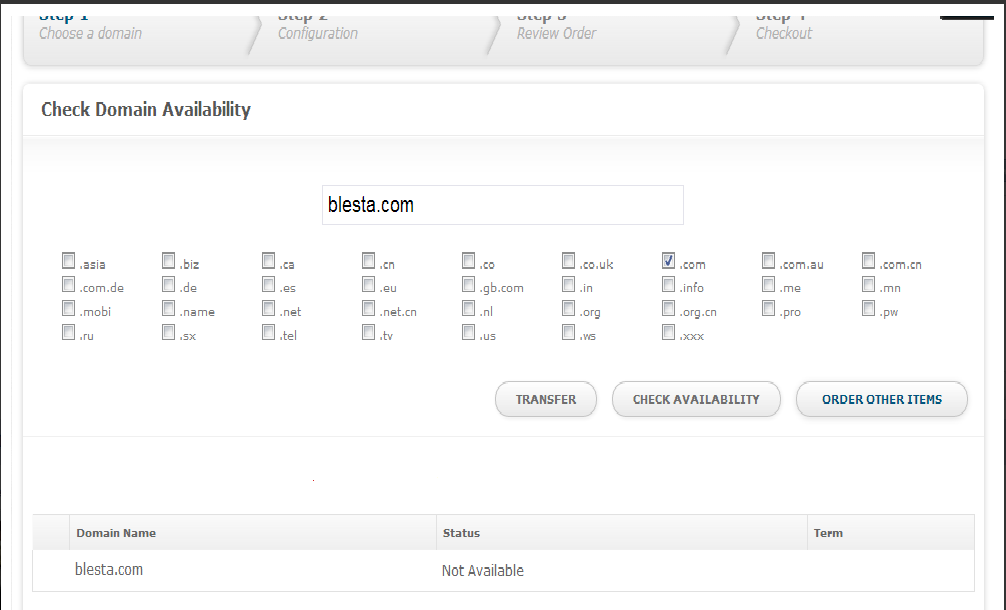Enable the .asia extension checkbox

[69, 260]
